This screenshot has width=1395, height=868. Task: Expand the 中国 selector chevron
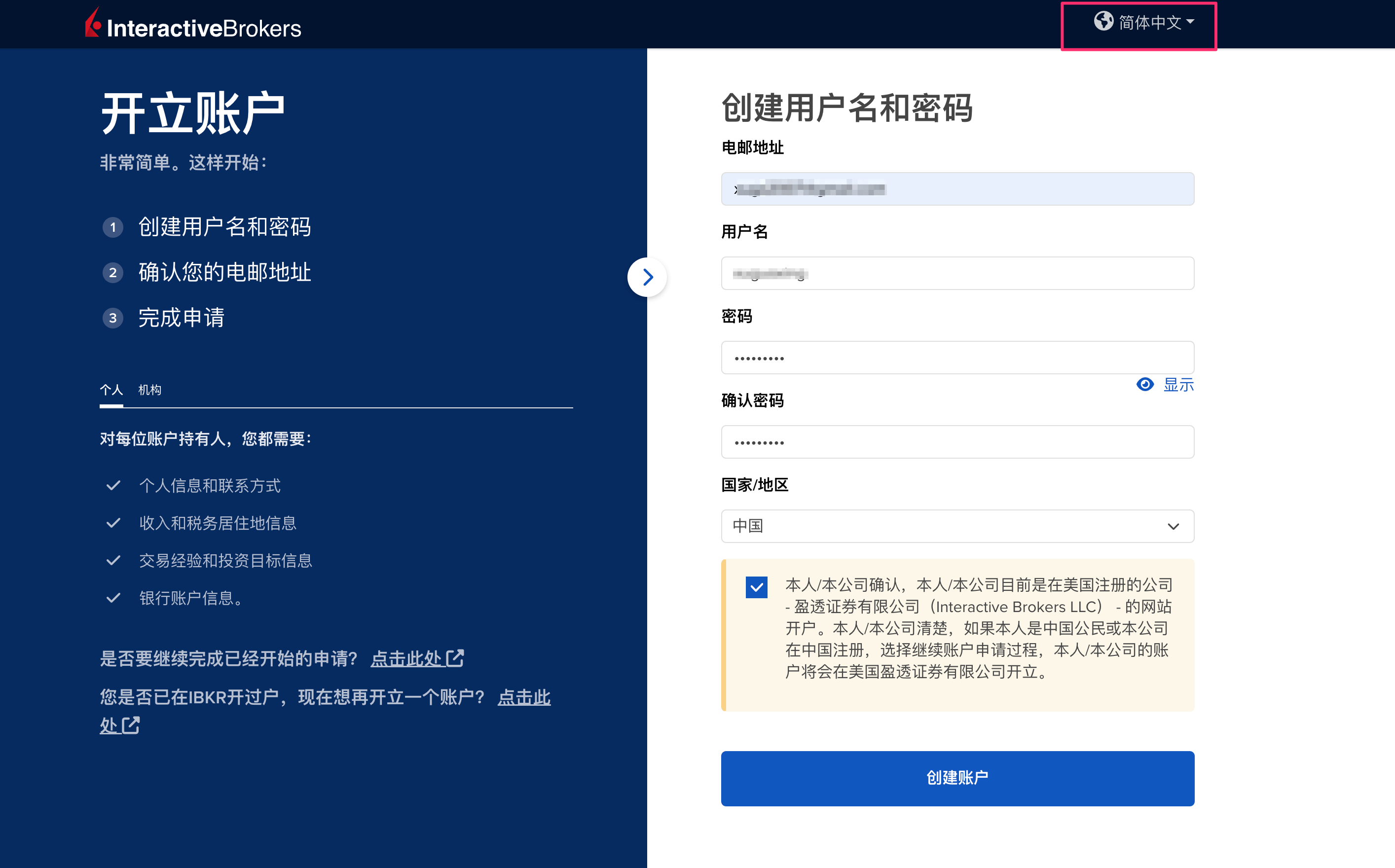click(1173, 526)
